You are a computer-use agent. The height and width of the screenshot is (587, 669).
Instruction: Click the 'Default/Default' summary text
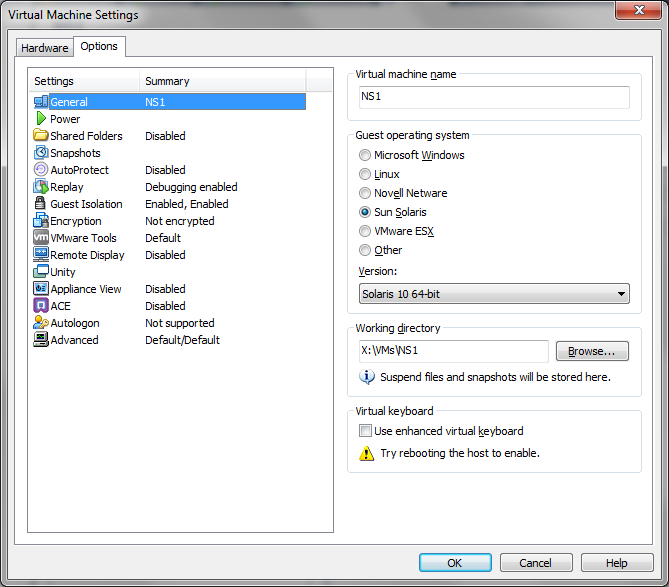click(183, 340)
